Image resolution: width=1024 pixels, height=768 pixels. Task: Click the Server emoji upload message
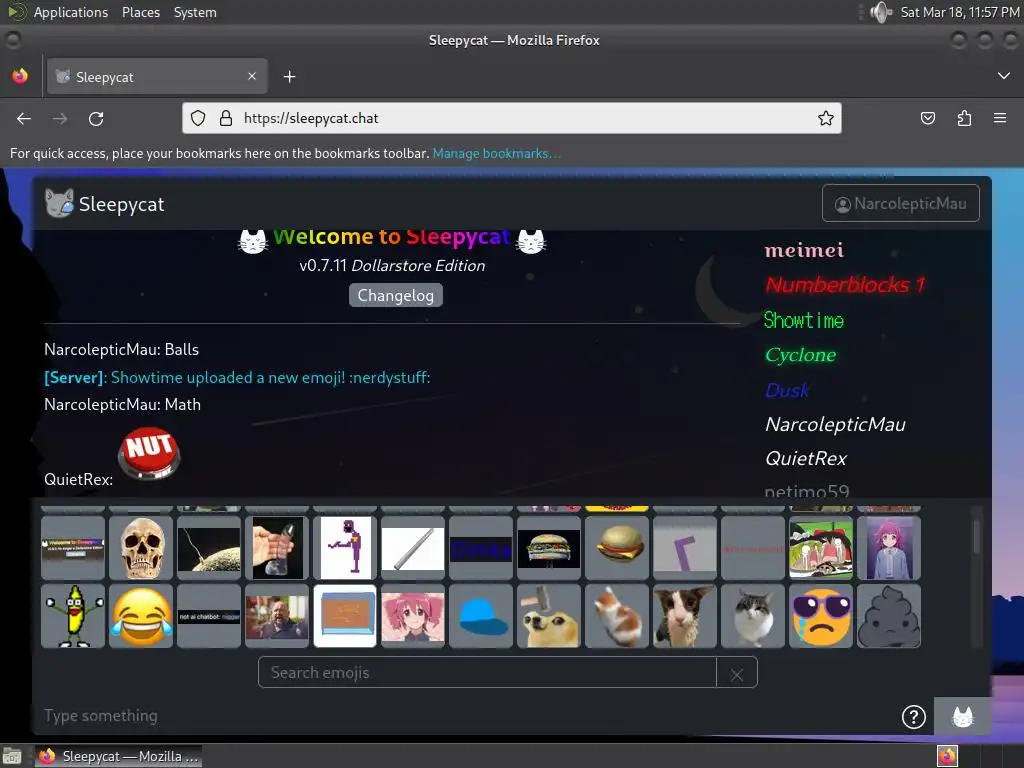point(237,377)
